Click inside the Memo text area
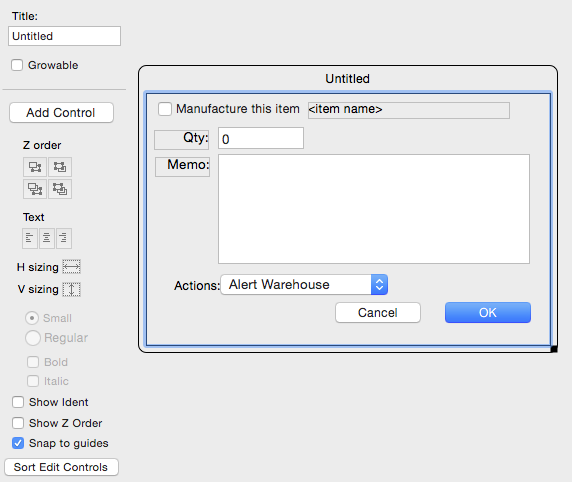The height and width of the screenshot is (482, 572). (x=374, y=209)
